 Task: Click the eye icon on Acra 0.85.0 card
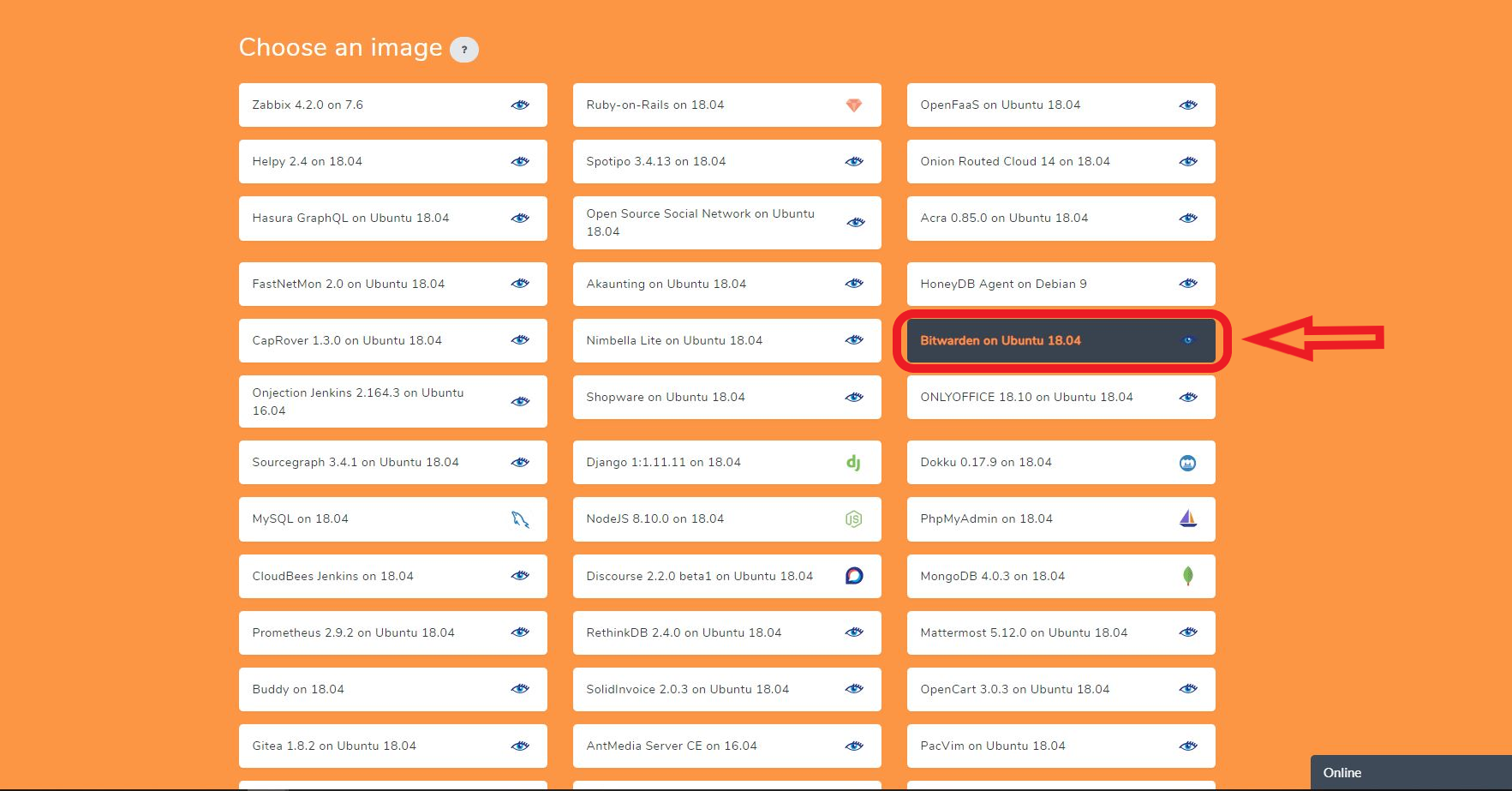[x=1188, y=219]
